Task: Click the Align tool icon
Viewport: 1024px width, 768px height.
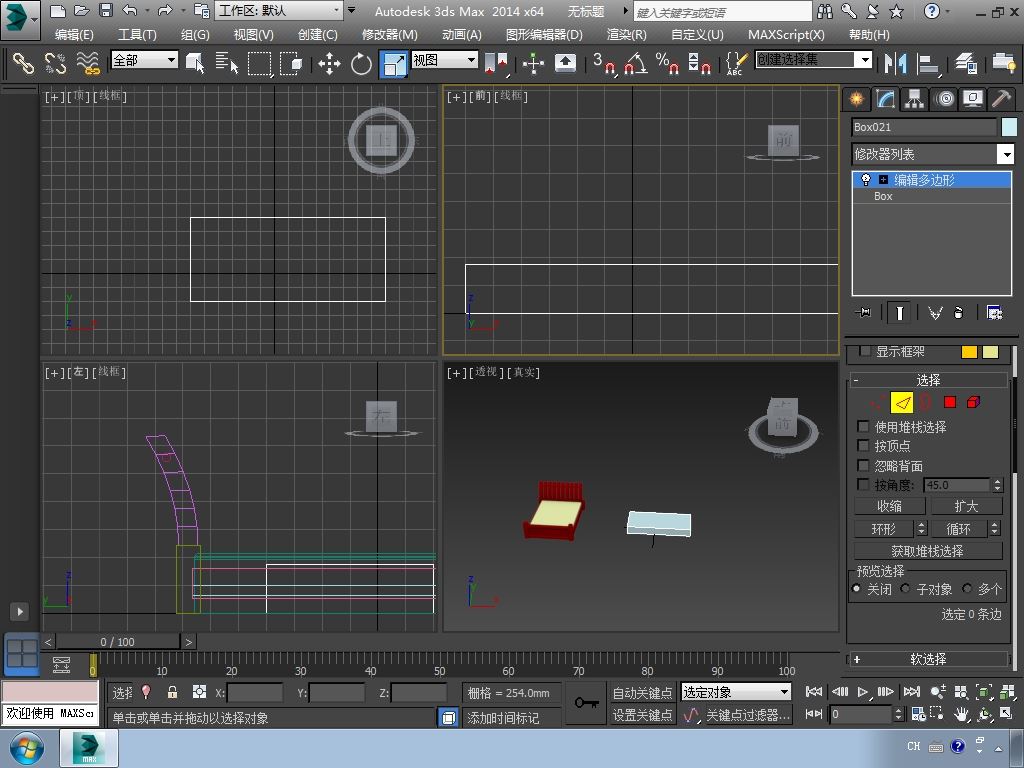Action: (x=927, y=63)
